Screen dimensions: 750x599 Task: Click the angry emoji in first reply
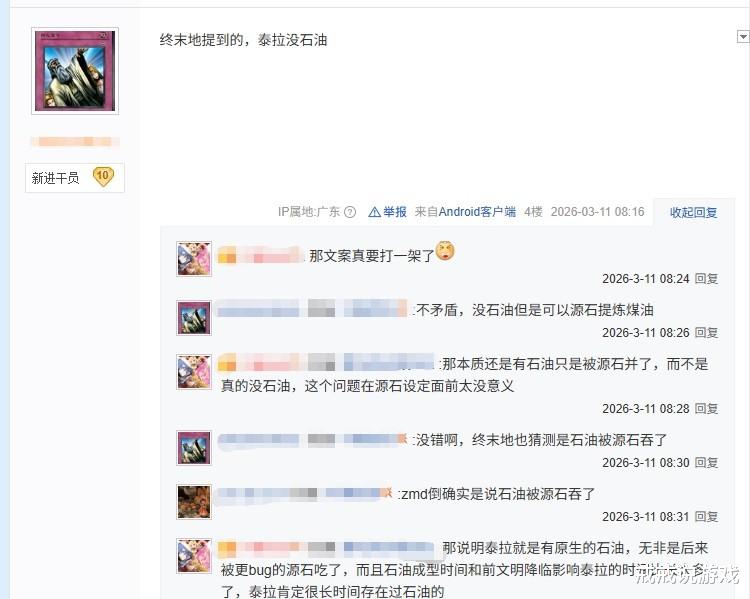pyautogui.click(x=445, y=251)
